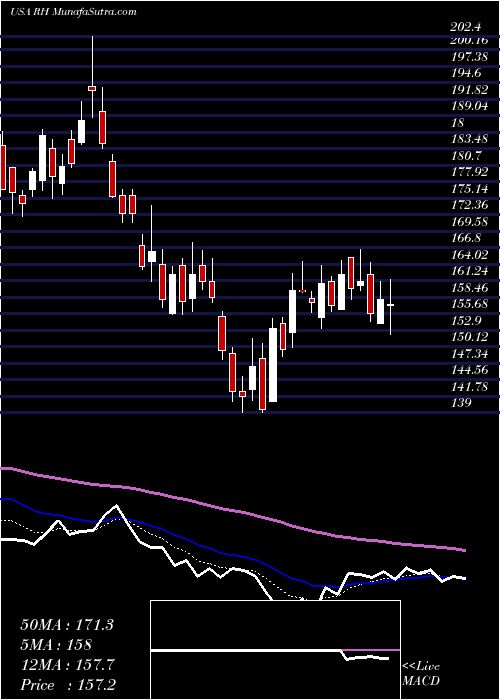500x700 pixels.
Task: Click the Price : 157.2 readout
Action: [x=67, y=685]
